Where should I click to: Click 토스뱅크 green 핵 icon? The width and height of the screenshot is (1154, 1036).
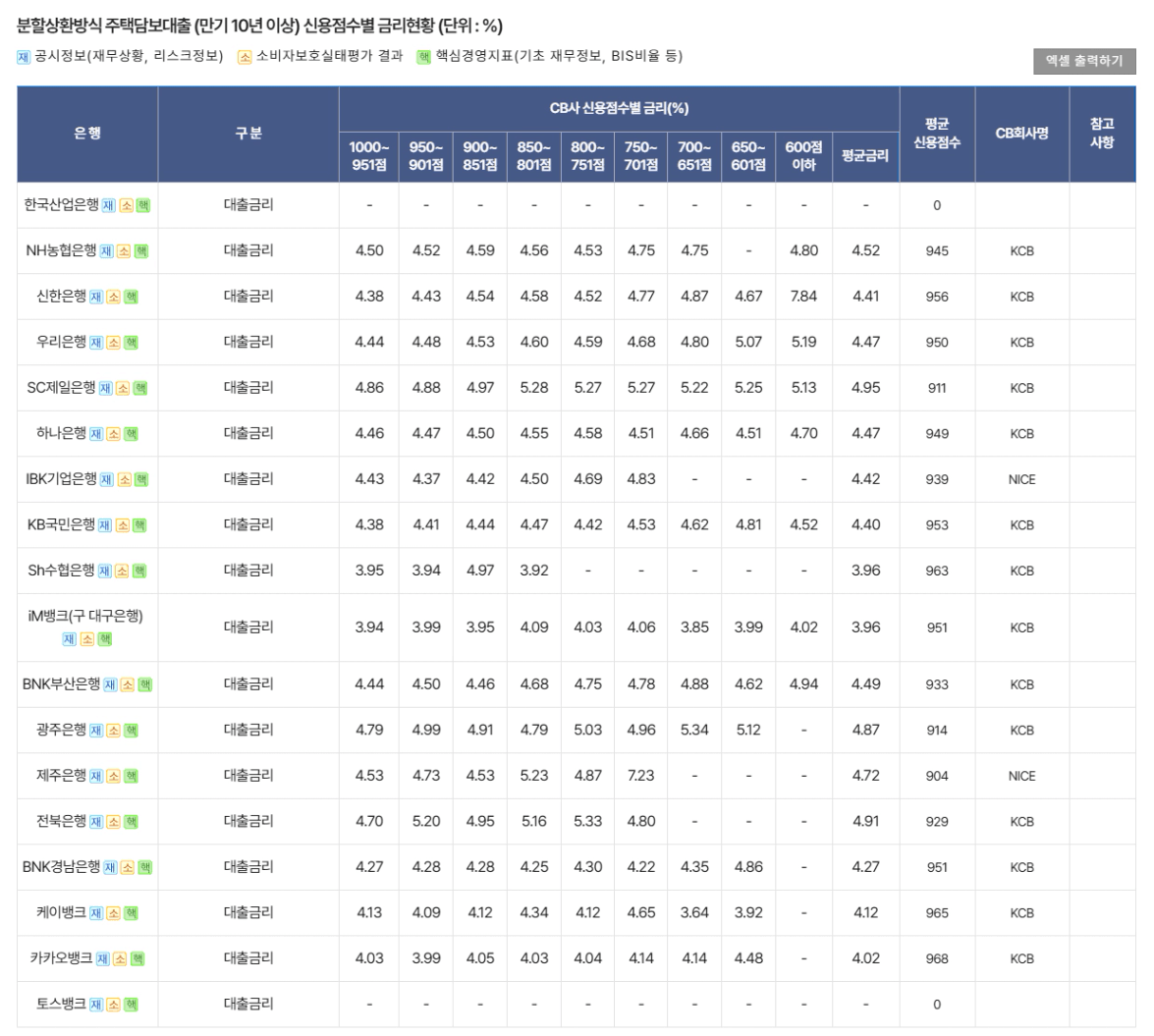coord(131,1005)
